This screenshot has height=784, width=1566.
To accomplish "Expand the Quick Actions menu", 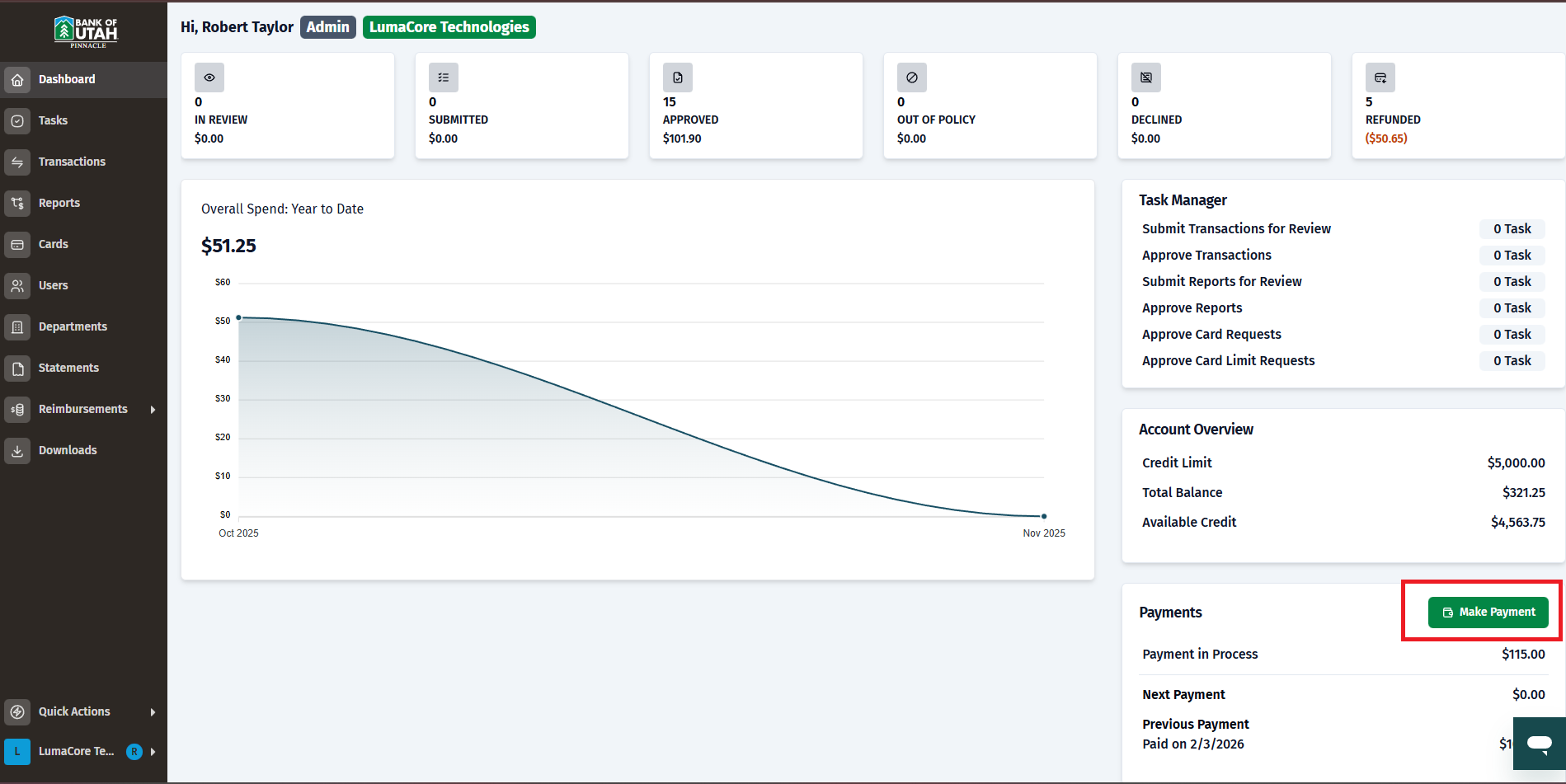I will [x=83, y=711].
